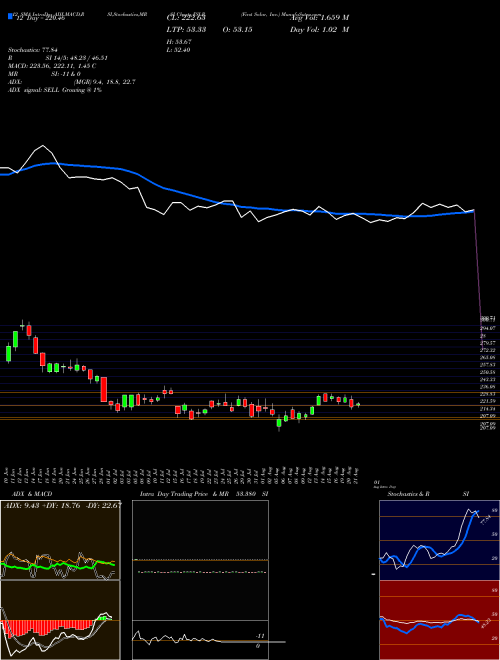Click the peak of the white price line
This screenshot has width=500, height=660.
click(42, 146)
